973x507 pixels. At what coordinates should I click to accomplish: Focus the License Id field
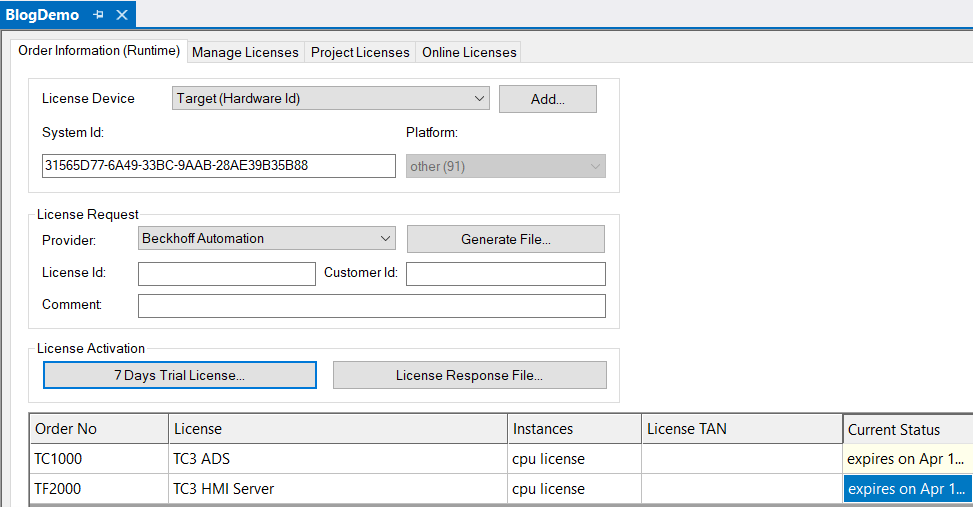click(226, 274)
